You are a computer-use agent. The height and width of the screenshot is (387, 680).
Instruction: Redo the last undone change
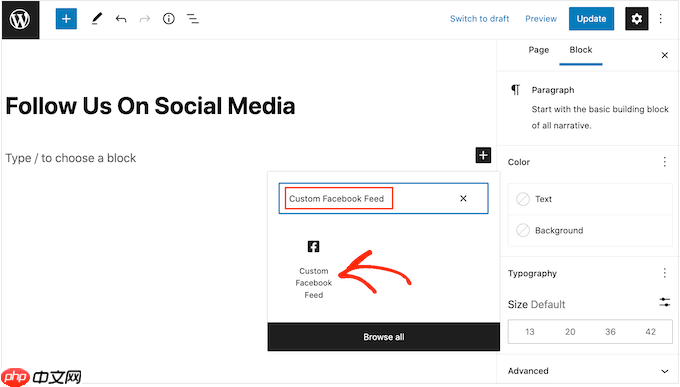pos(144,19)
